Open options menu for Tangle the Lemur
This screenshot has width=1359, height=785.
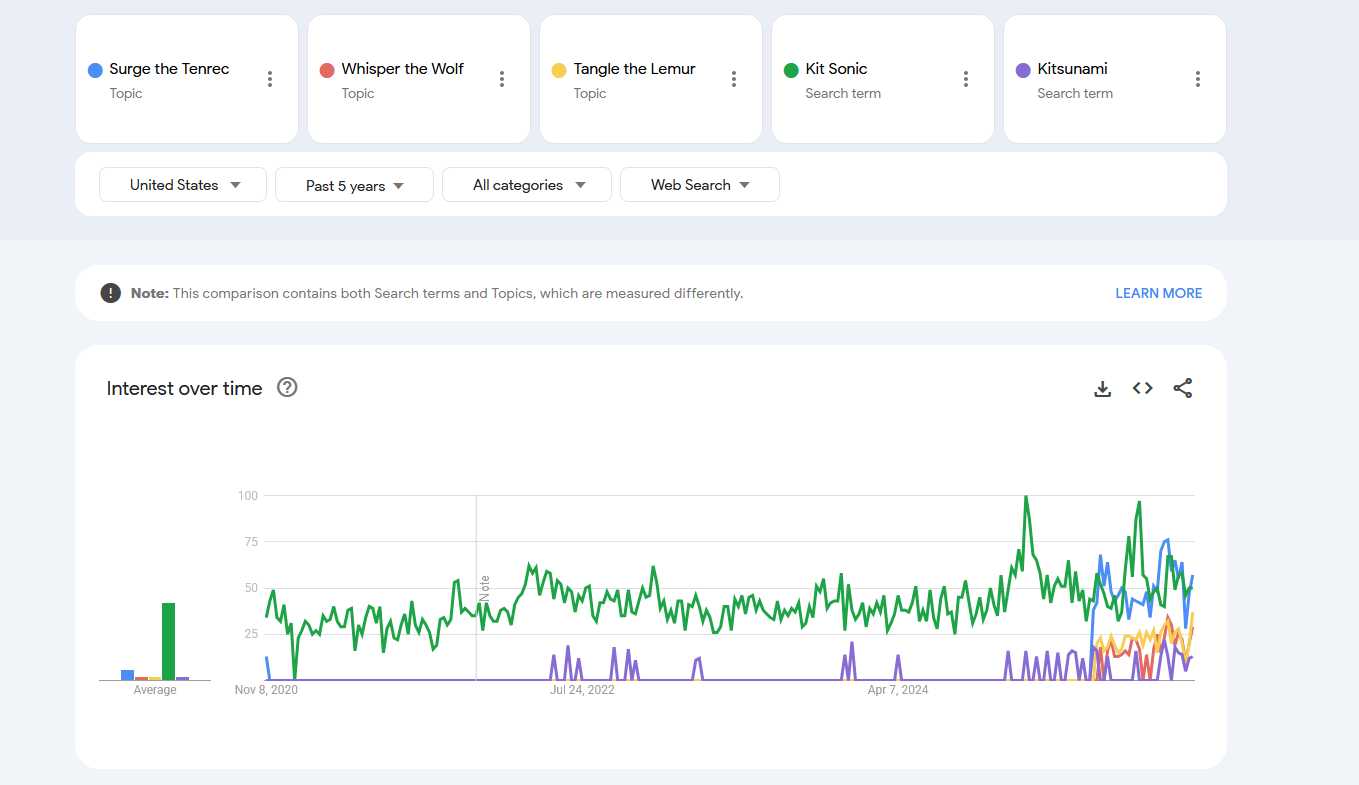click(734, 79)
